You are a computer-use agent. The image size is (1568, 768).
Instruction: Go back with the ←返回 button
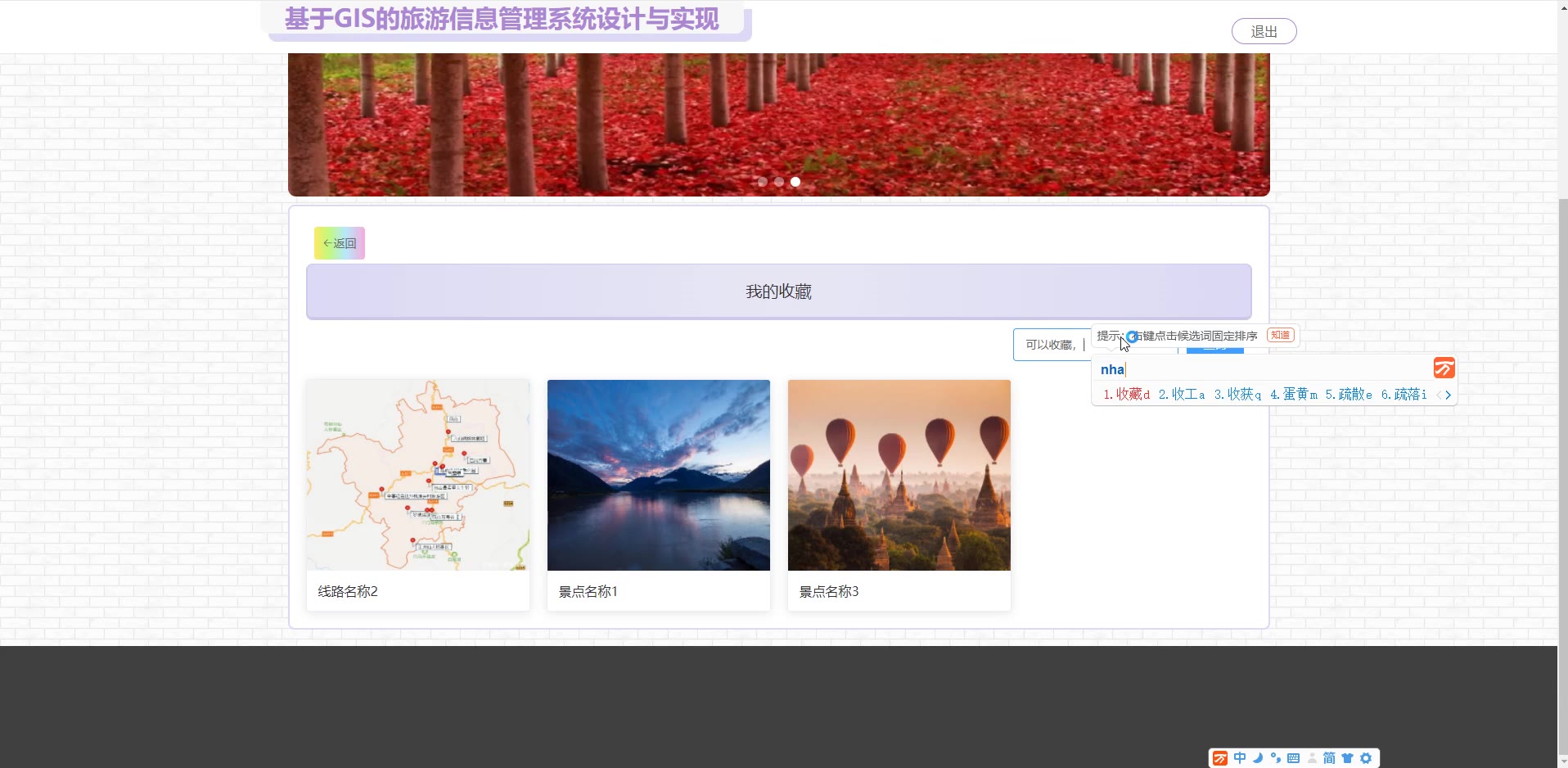[x=340, y=243]
